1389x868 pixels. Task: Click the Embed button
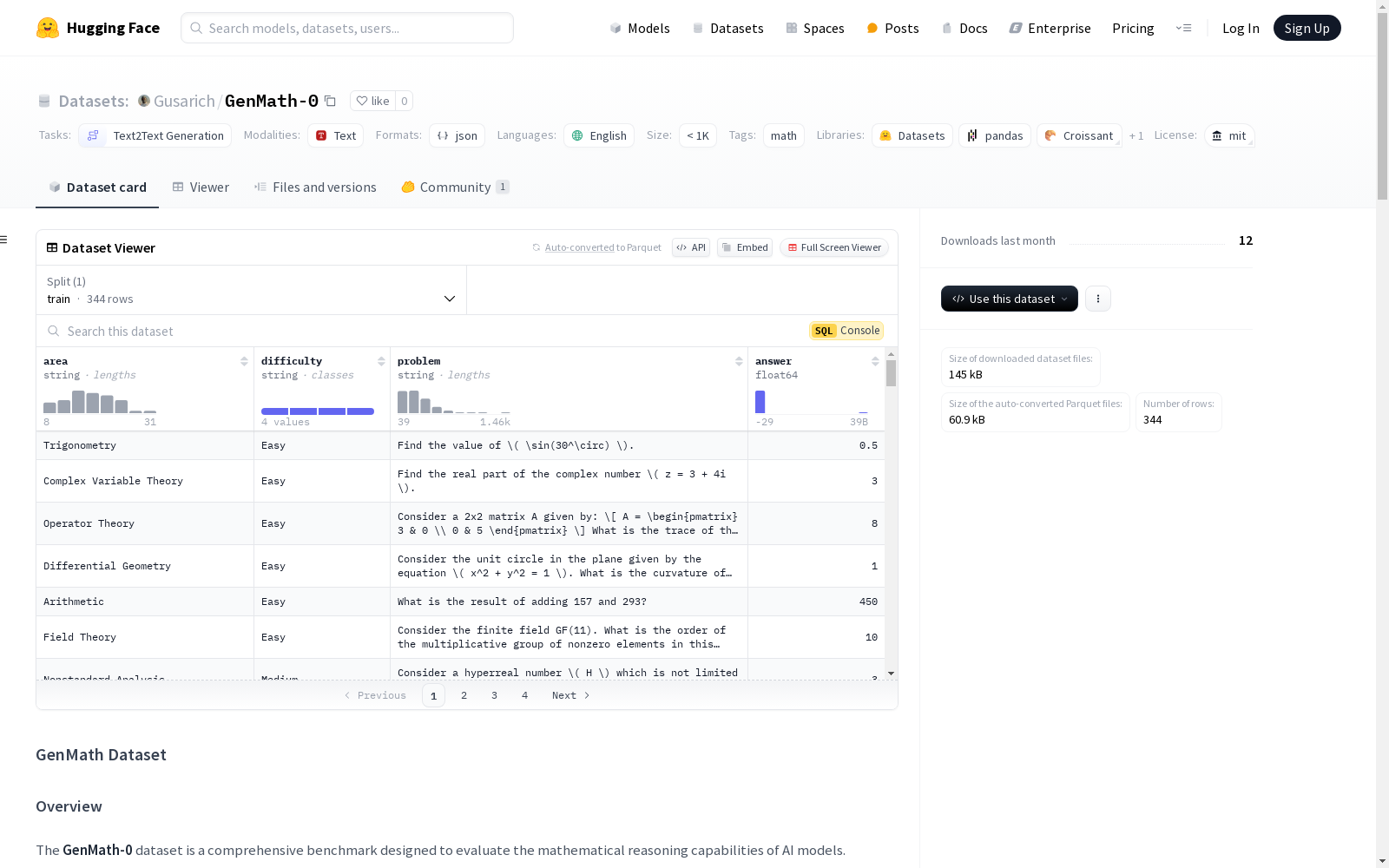[745, 247]
